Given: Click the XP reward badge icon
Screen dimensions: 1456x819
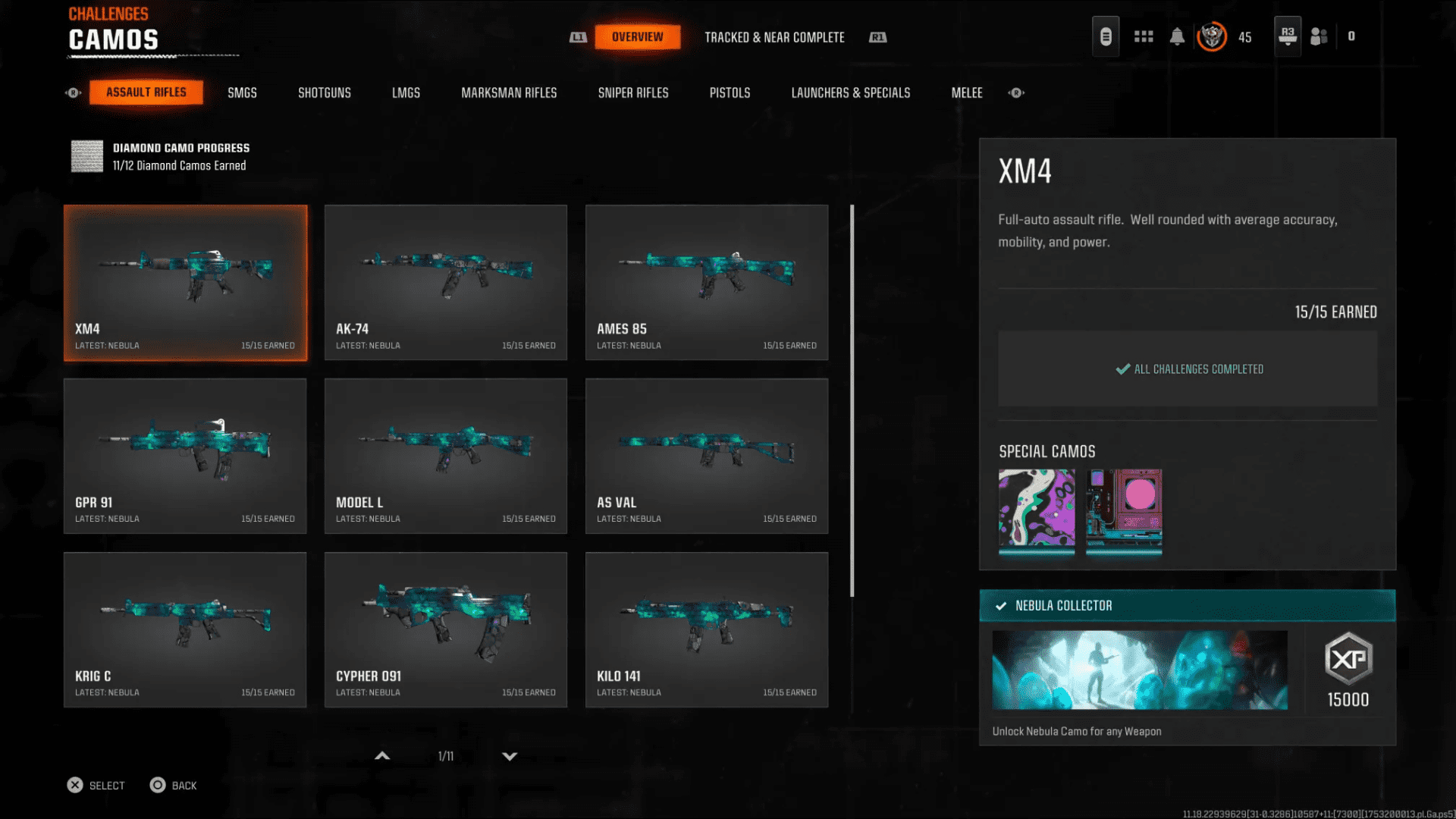Looking at the screenshot, I should click(x=1348, y=658).
